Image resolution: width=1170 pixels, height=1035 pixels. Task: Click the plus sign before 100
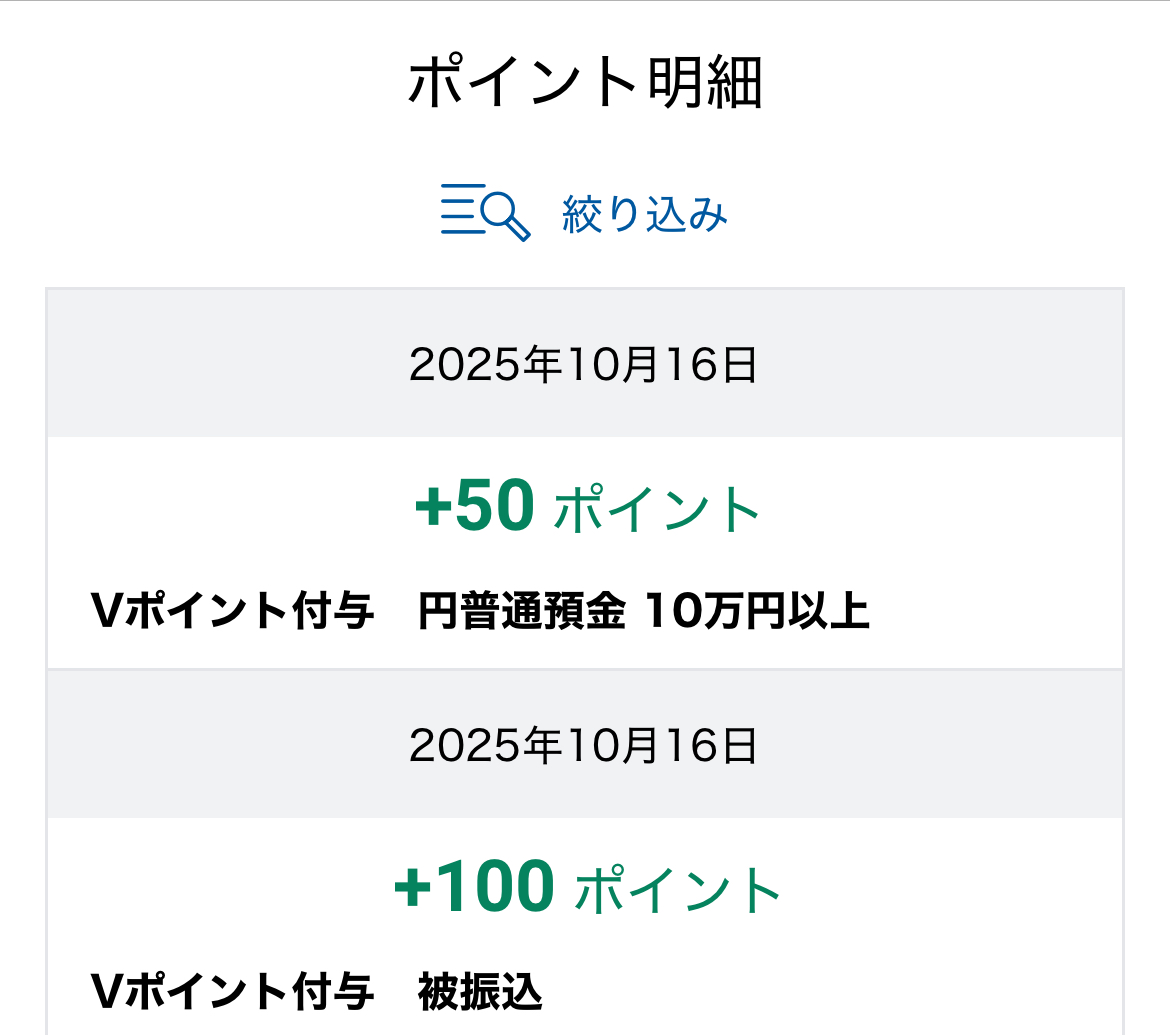(414, 889)
